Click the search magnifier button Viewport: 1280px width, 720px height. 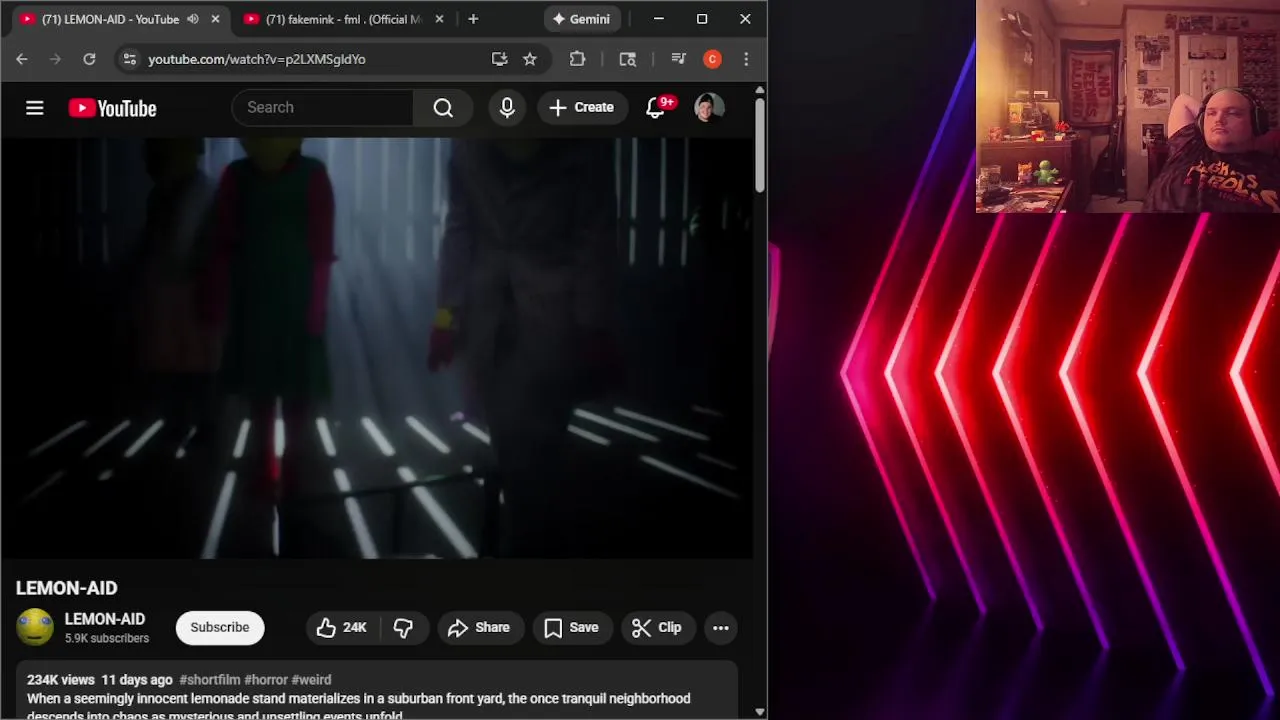tap(443, 108)
